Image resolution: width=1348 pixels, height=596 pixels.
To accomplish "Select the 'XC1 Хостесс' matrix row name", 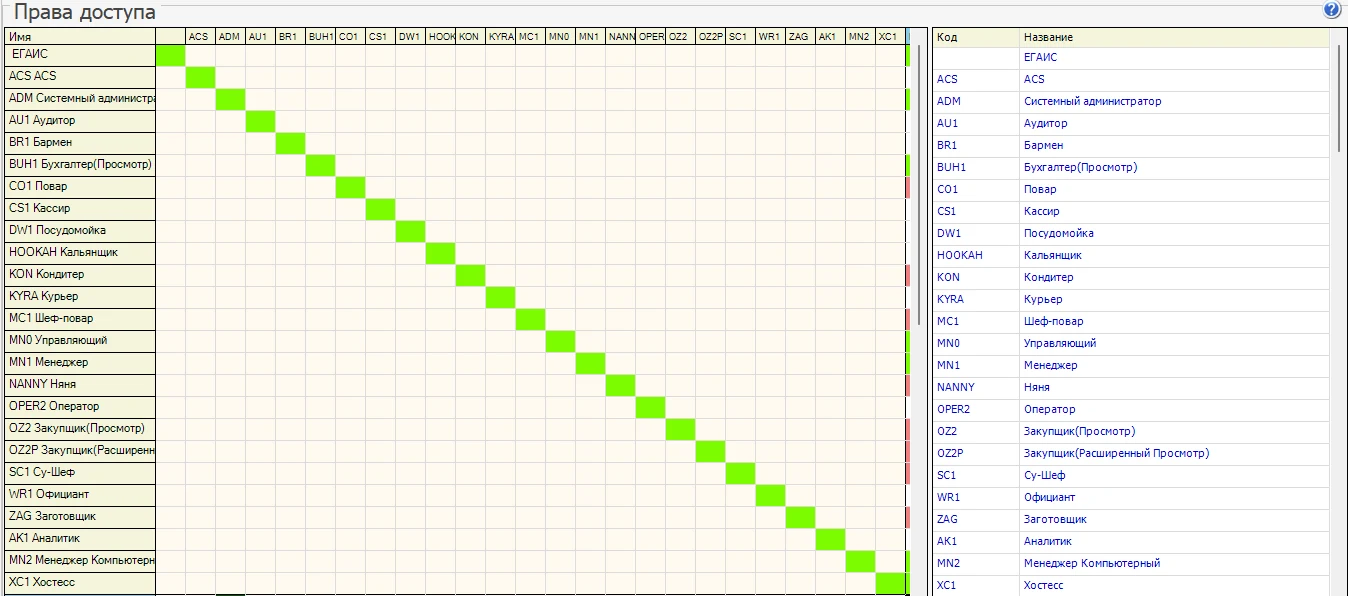I will (x=80, y=584).
